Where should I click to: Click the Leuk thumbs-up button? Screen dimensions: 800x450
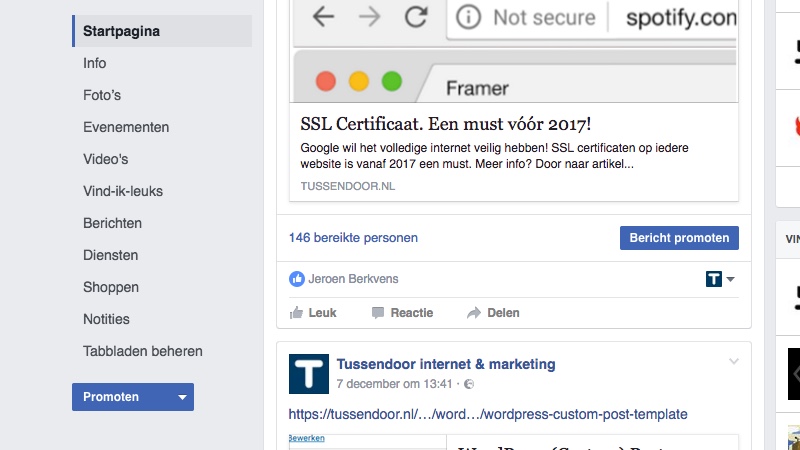coord(313,313)
